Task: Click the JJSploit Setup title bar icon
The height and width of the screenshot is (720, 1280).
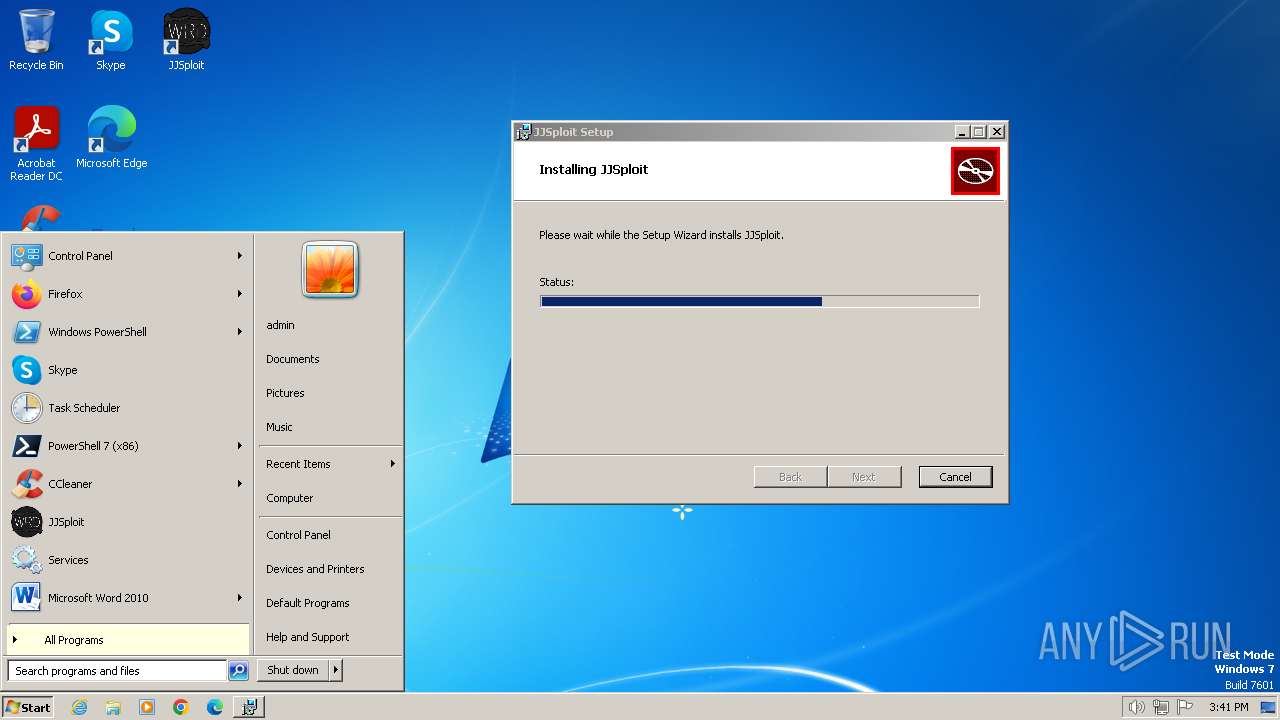Action: pyautogui.click(x=523, y=132)
